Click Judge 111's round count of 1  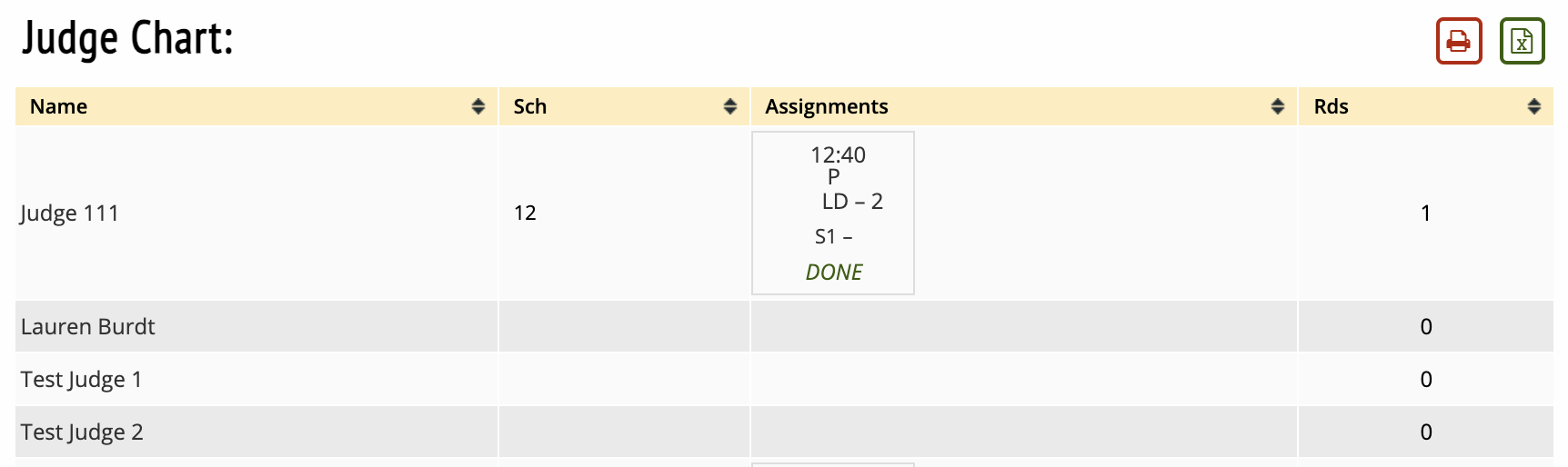click(x=1425, y=214)
